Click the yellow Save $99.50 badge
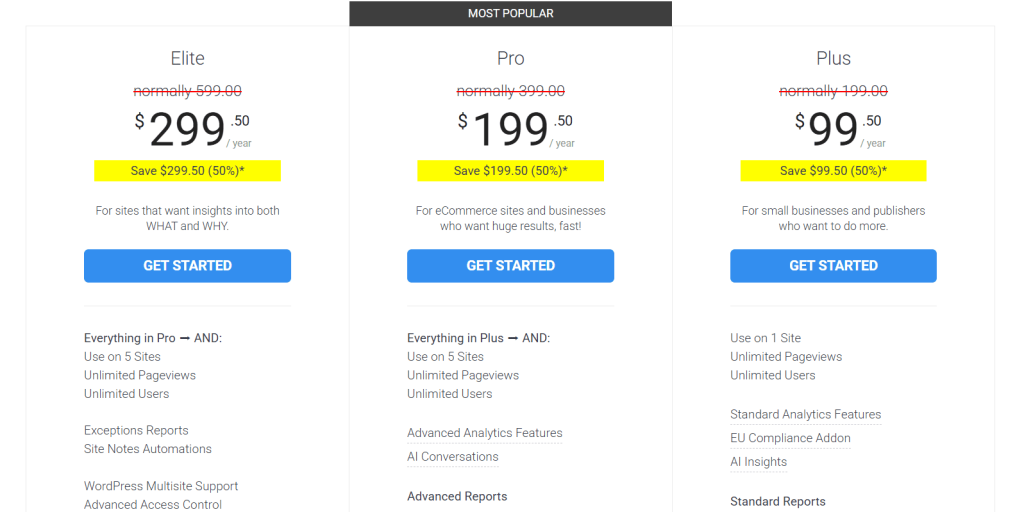Screen dimensions: 1024x512 833,171
